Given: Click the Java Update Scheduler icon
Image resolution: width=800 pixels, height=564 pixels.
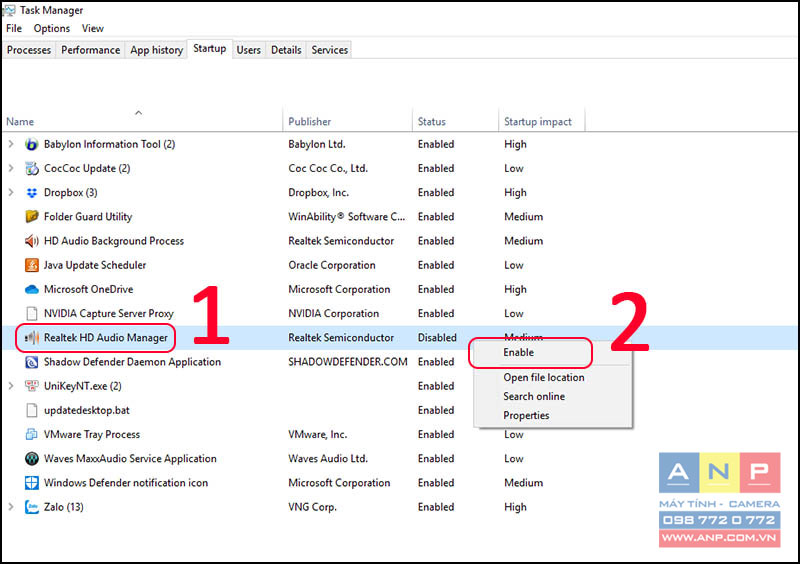Looking at the screenshot, I should tap(32, 265).
